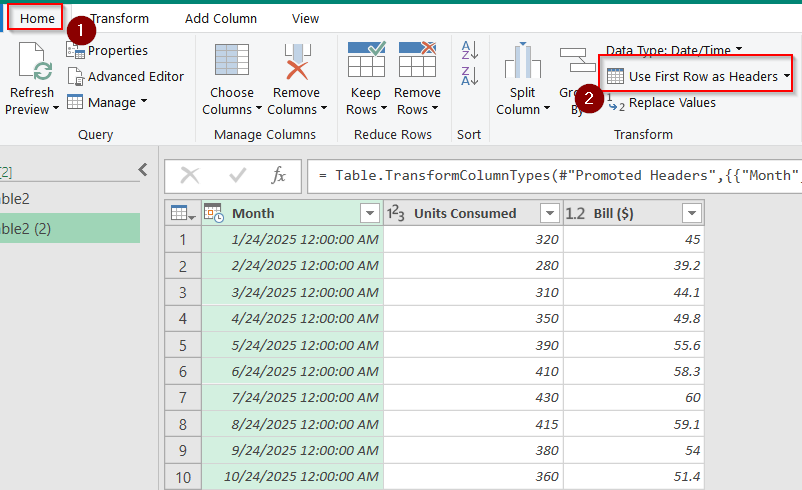
Task: Select the first Table2 query
Action: tap(70, 198)
